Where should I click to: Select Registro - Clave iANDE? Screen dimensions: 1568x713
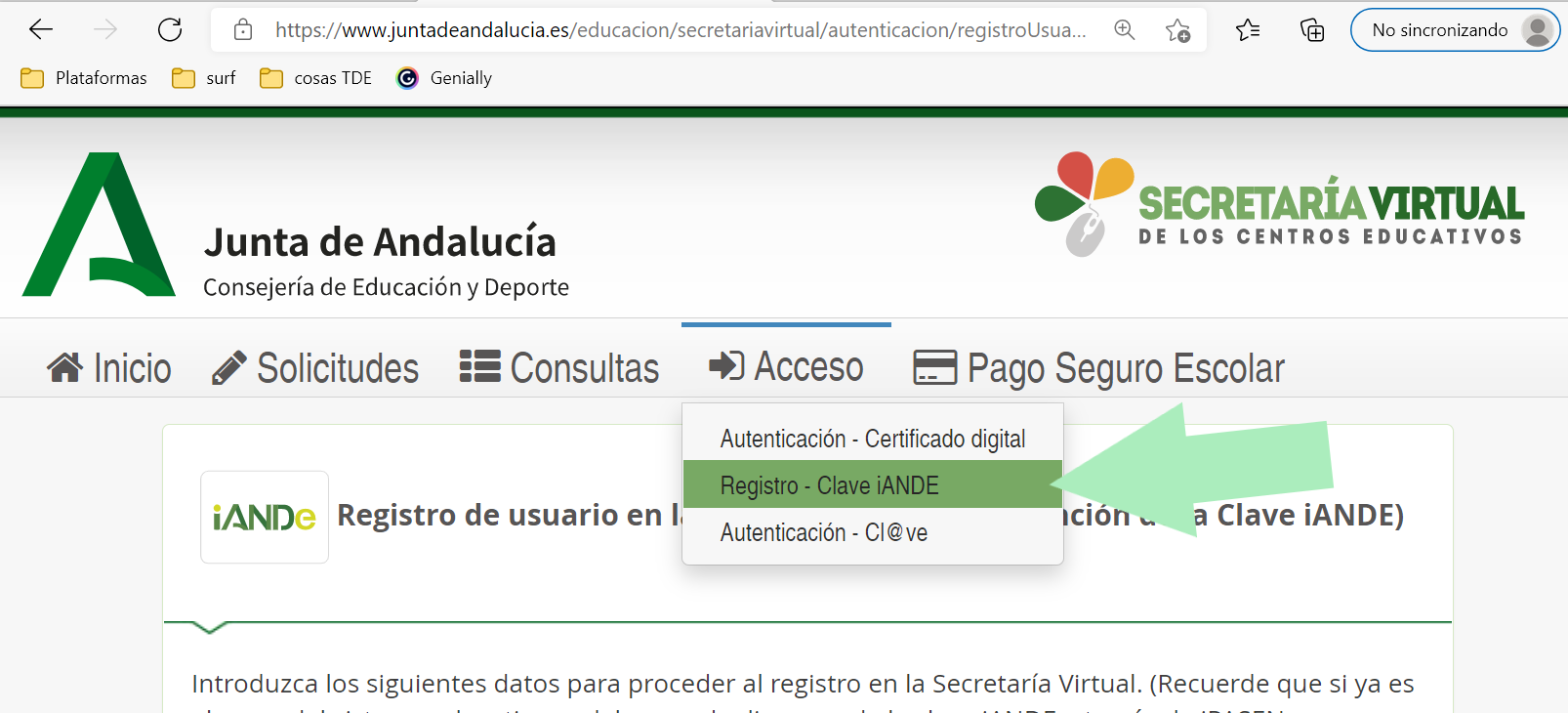tap(873, 484)
